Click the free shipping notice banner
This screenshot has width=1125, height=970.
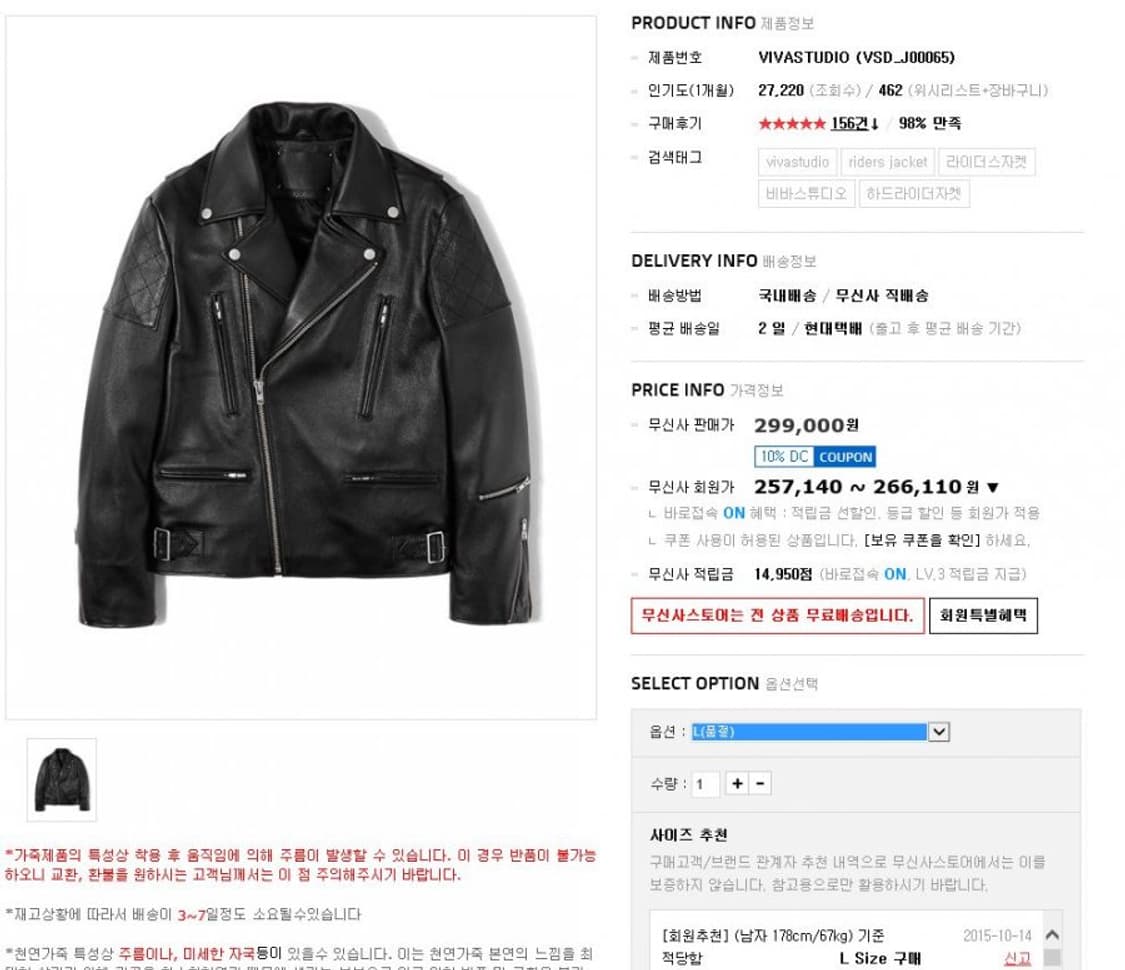tap(777, 616)
